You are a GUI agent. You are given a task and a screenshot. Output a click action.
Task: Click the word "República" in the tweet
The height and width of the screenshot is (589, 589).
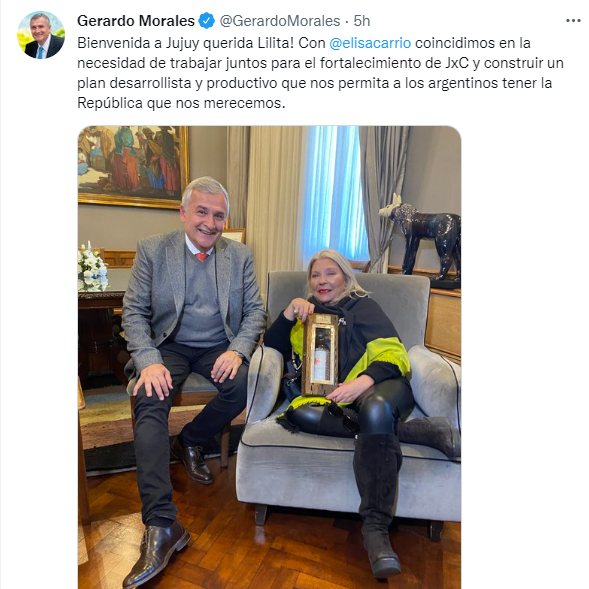(110, 103)
